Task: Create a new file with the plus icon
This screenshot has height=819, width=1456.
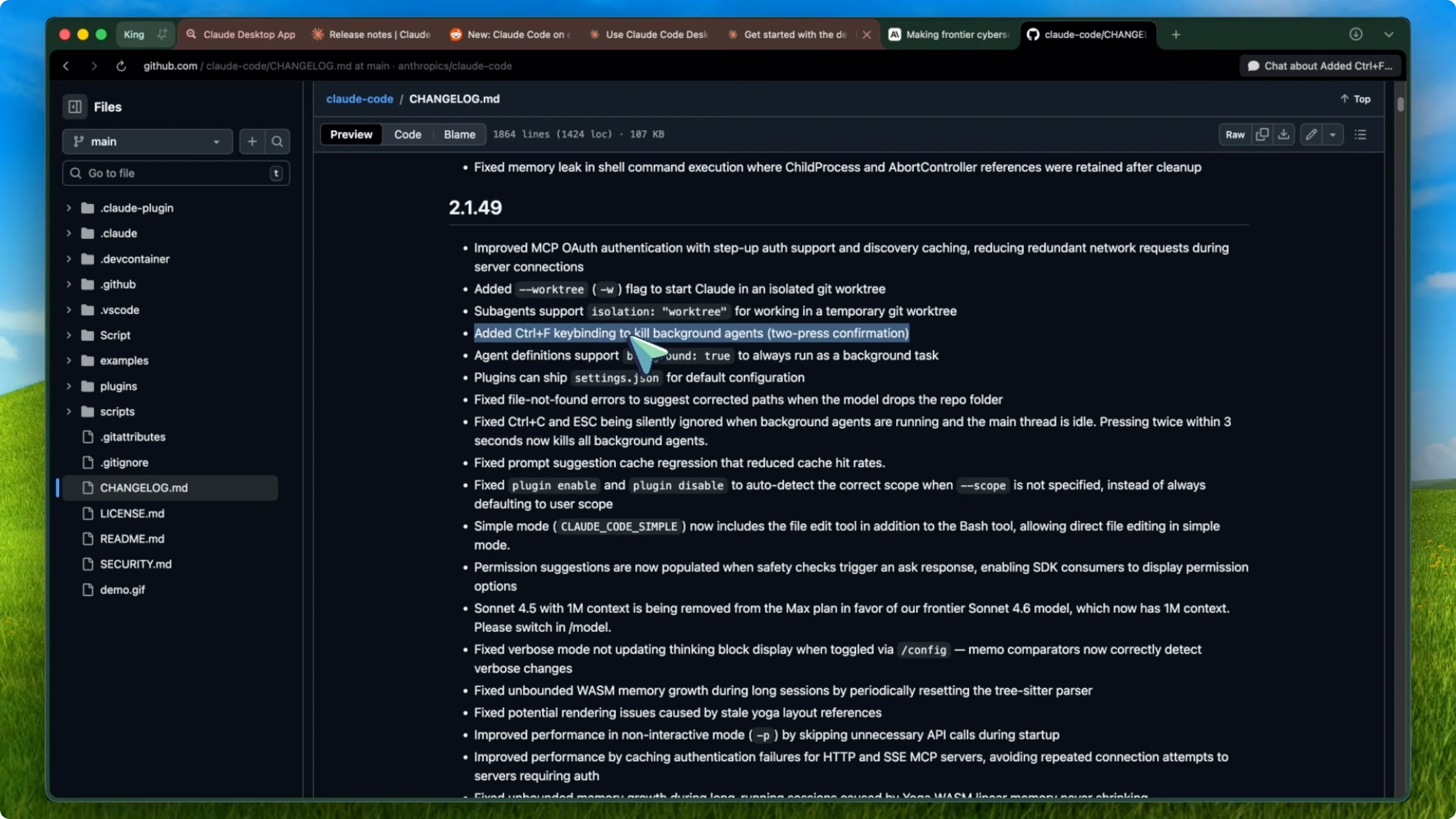Action: coord(251,141)
